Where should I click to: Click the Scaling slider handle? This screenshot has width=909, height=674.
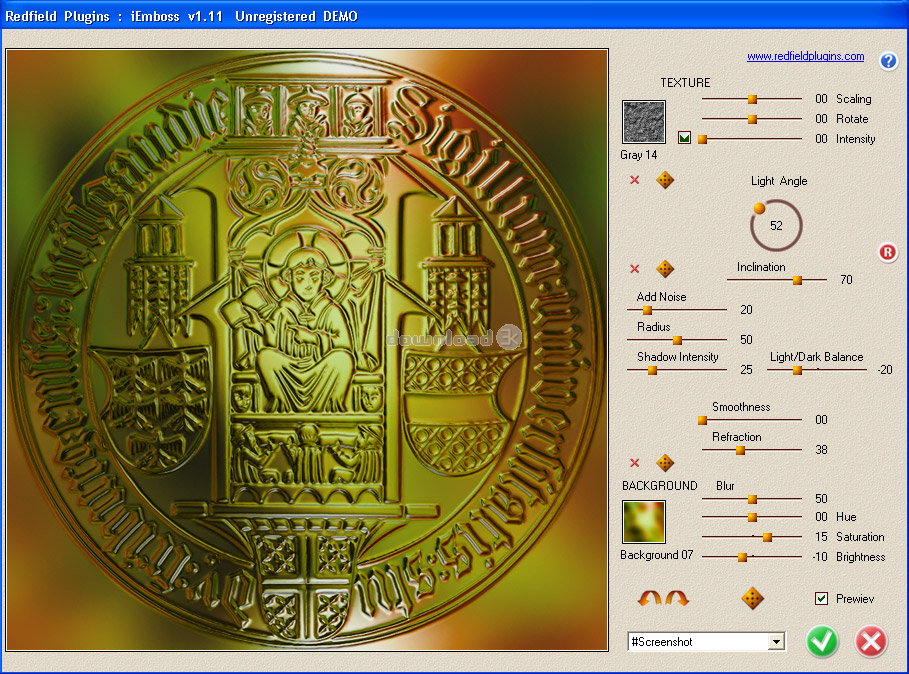pyautogui.click(x=752, y=99)
